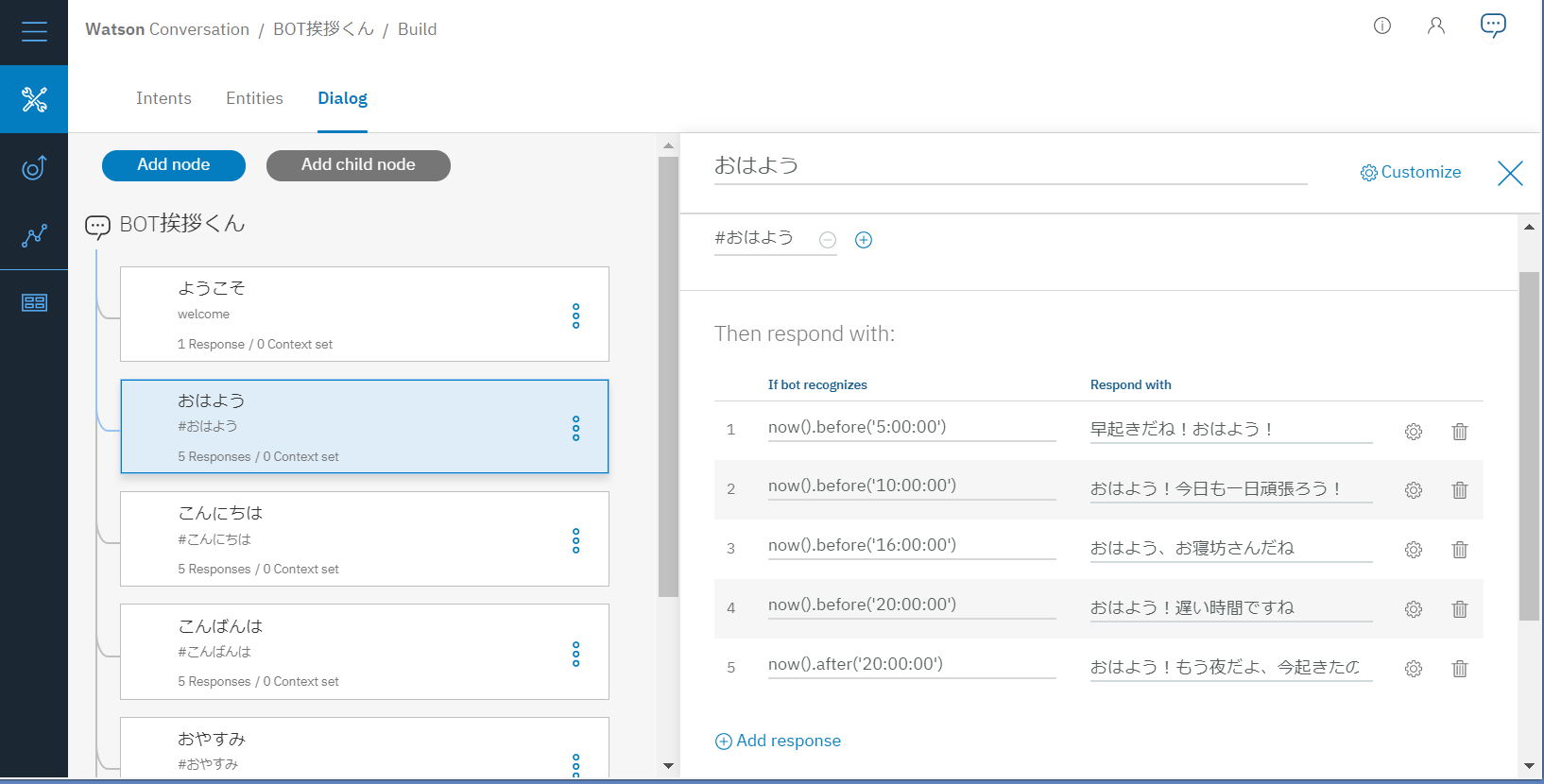The width and height of the screenshot is (1544, 784).
Task: Open settings gear for response 4
Action: coord(1414,609)
